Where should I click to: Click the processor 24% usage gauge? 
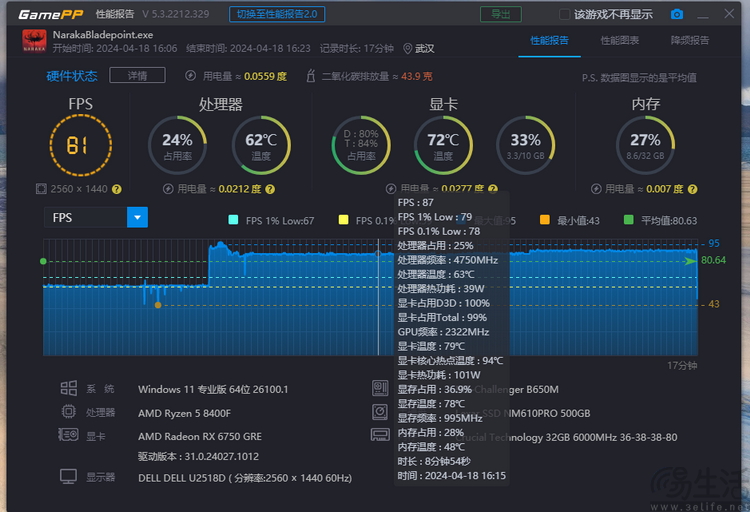point(177,145)
